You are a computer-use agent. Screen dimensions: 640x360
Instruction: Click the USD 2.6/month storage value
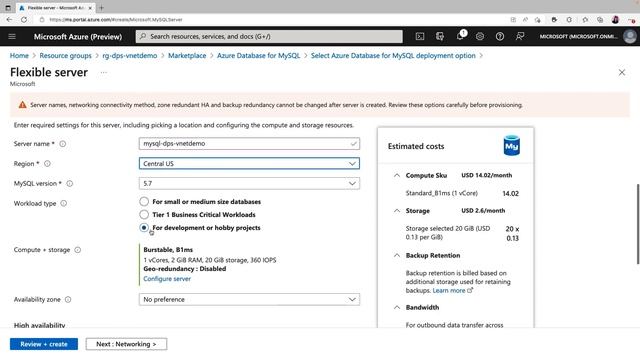click(x=483, y=211)
